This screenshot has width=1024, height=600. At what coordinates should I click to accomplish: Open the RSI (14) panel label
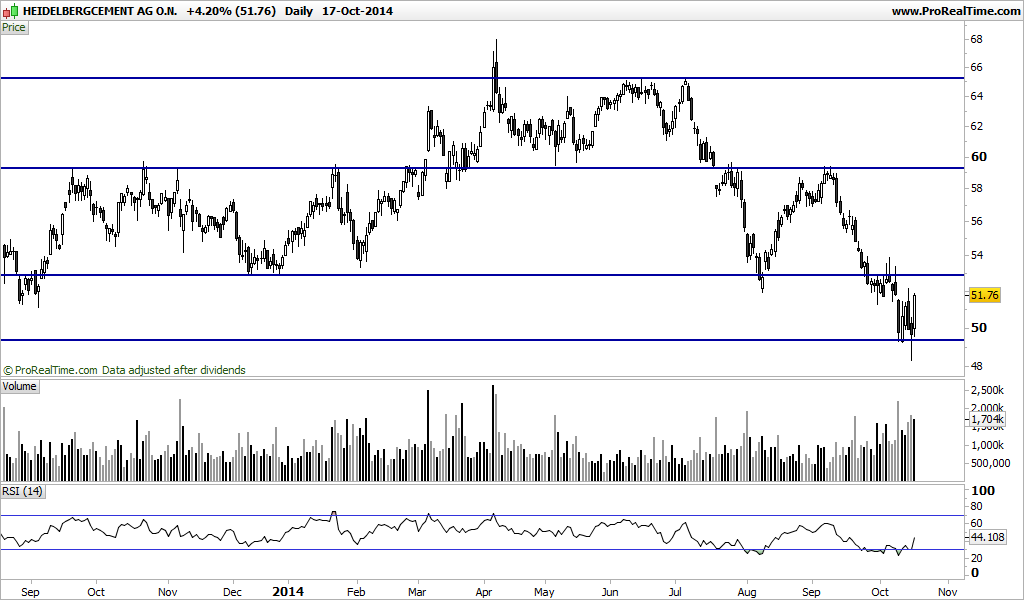pyautogui.click(x=22, y=491)
